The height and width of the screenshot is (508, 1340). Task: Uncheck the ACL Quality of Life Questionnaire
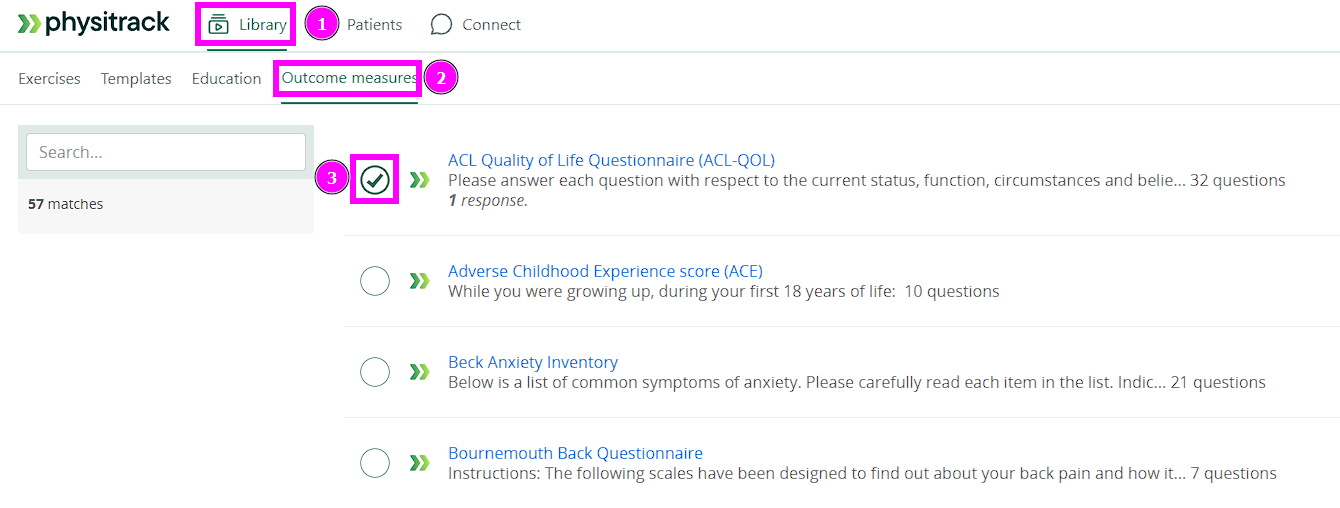pyautogui.click(x=375, y=180)
